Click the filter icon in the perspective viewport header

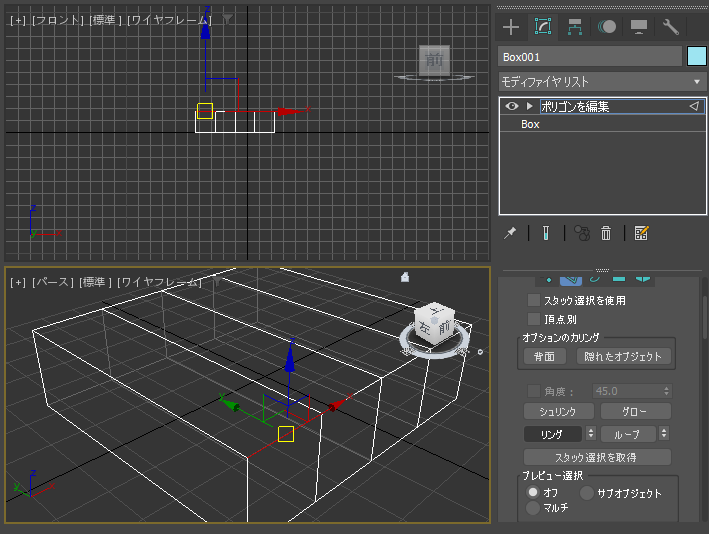pos(217,282)
